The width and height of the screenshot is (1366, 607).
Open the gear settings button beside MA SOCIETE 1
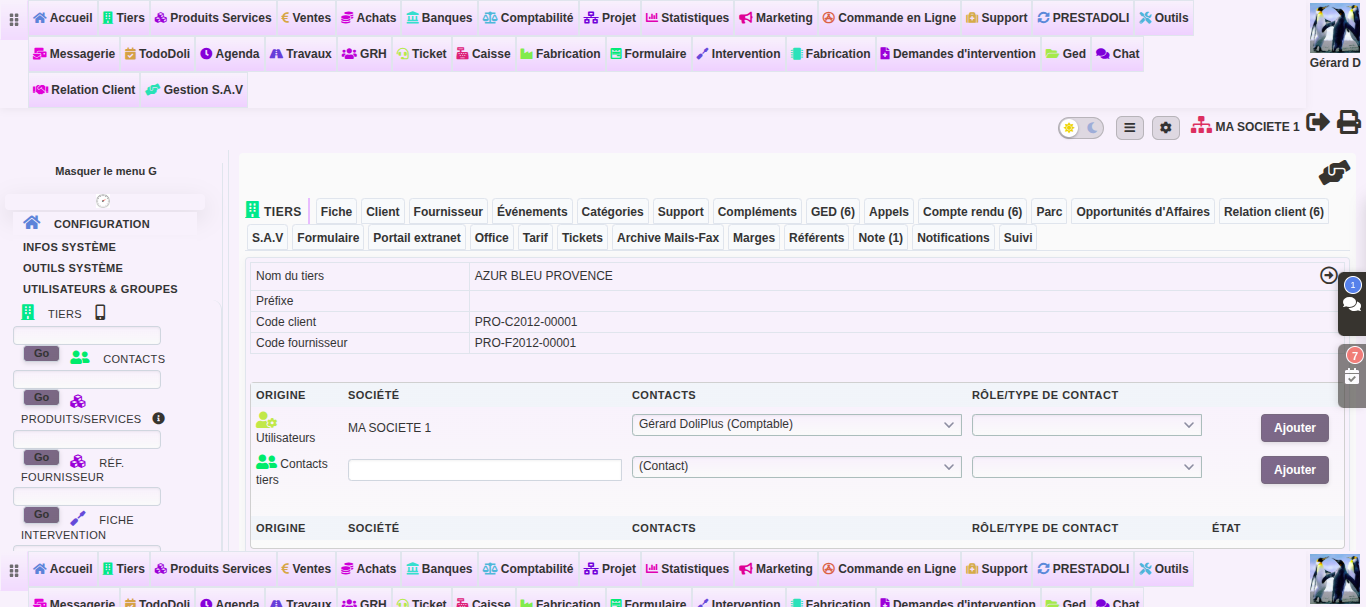click(1166, 128)
